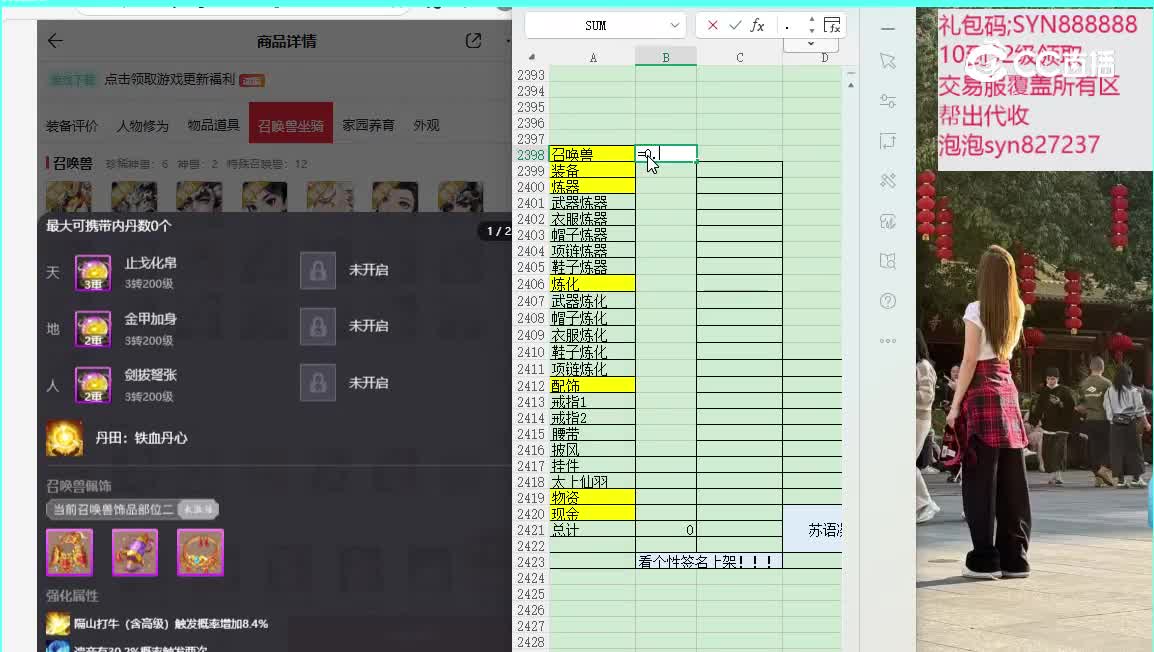Image resolution: width=1154 pixels, height=652 pixels.
Task: Switch to the 物品道具 tab
Action: coord(213,125)
